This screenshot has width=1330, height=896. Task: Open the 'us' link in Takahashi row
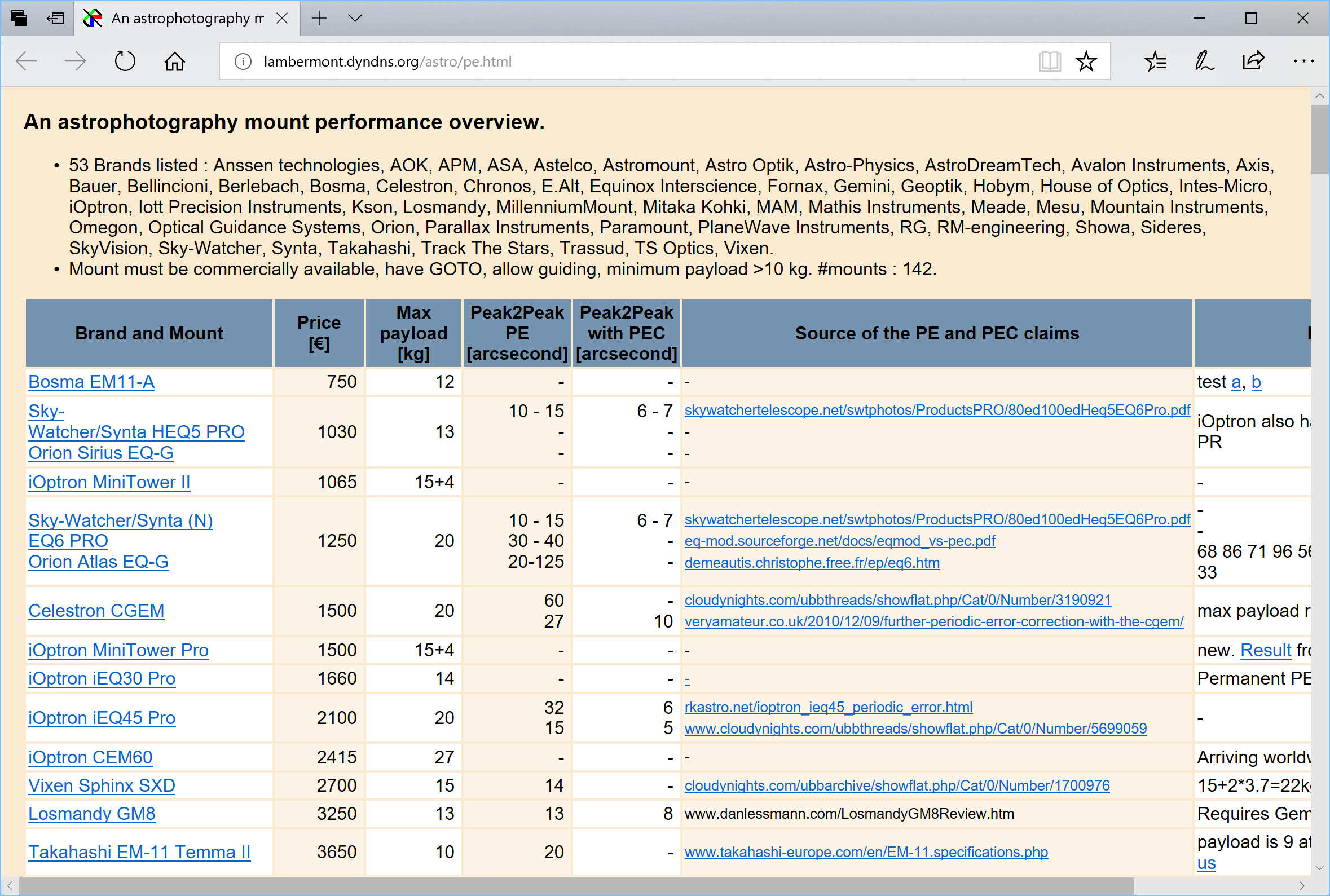coord(1206,863)
